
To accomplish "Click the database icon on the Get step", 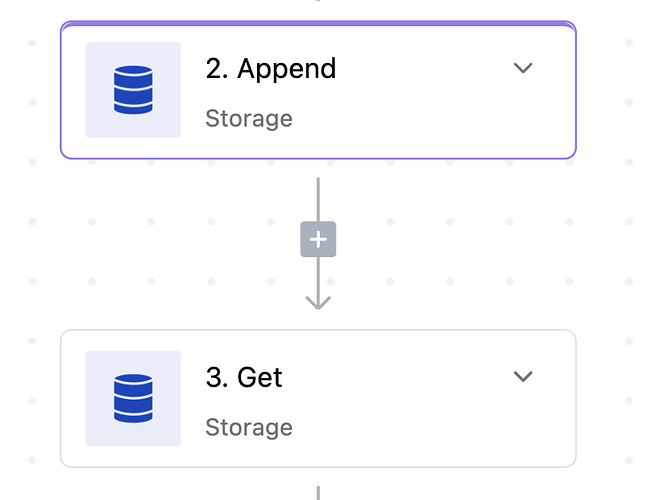I will pyautogui.click(x=133, y=398).
